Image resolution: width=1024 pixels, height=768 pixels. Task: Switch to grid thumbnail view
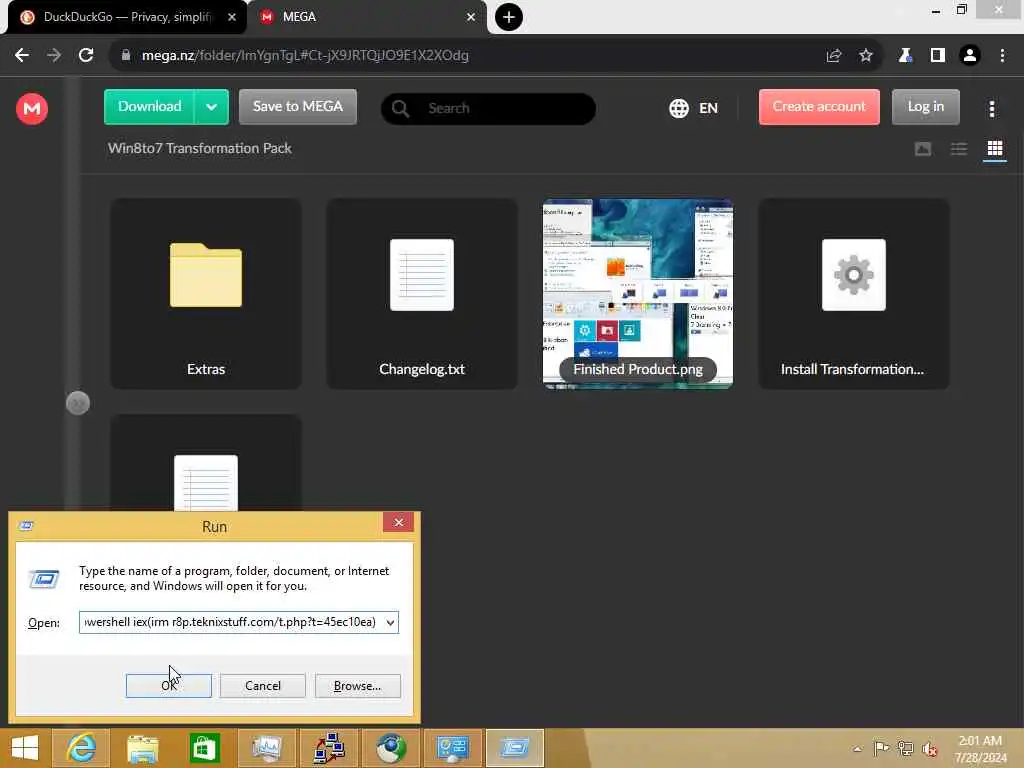(x=995, y=149)
